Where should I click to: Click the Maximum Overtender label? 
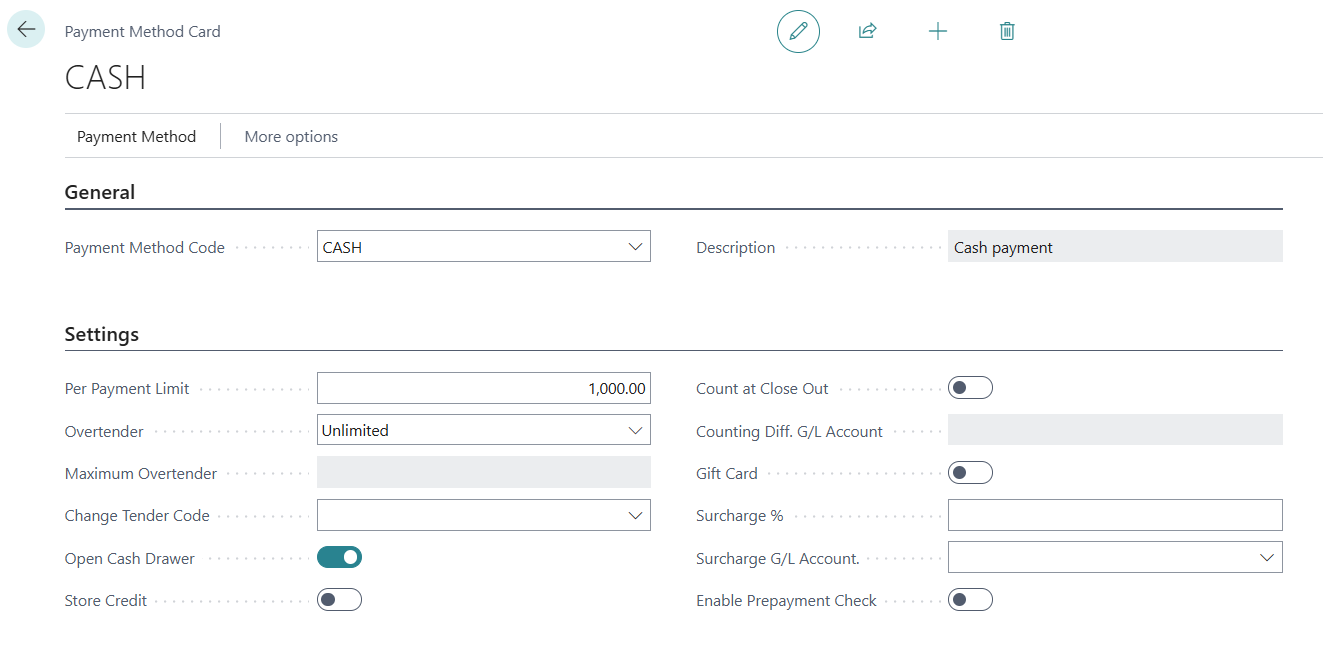[141, 473]
